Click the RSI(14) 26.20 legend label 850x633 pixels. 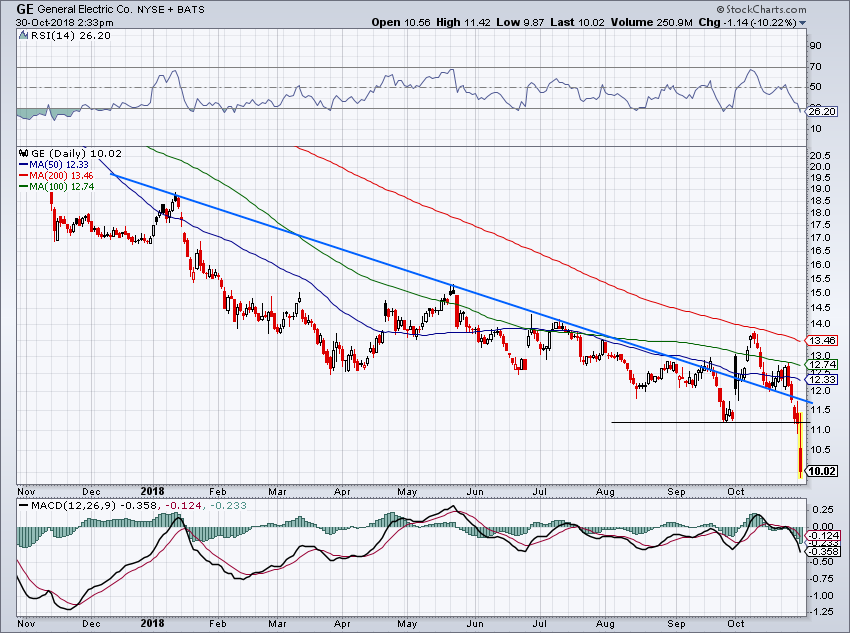70,36
